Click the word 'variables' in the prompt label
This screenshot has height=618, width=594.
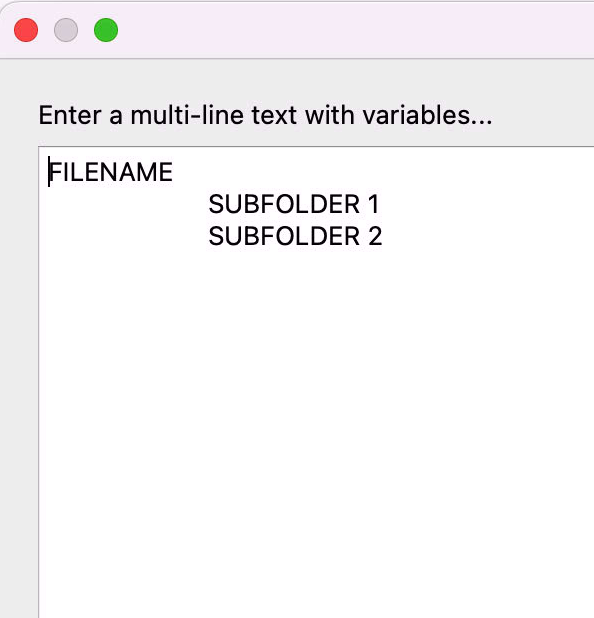(416, 115)
